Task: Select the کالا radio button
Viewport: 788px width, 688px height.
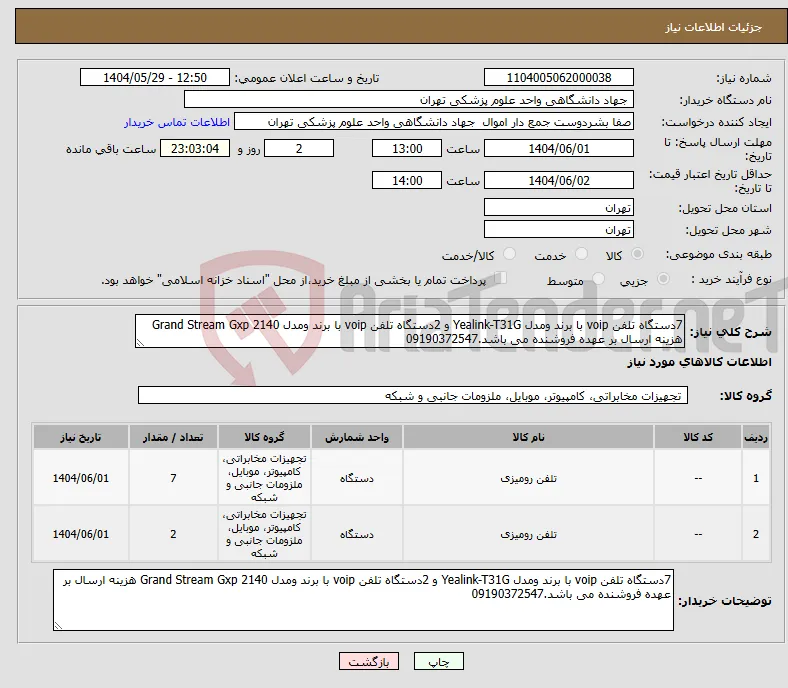Action: (637, 254)
